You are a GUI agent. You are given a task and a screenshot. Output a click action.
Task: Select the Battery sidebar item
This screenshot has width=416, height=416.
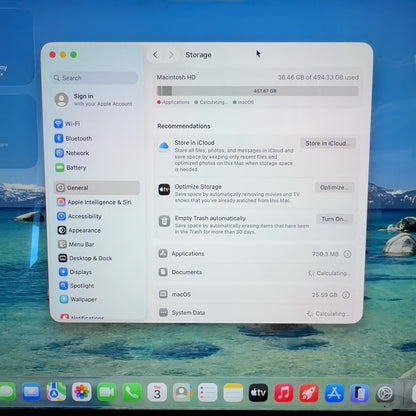(x=71, y=168)
